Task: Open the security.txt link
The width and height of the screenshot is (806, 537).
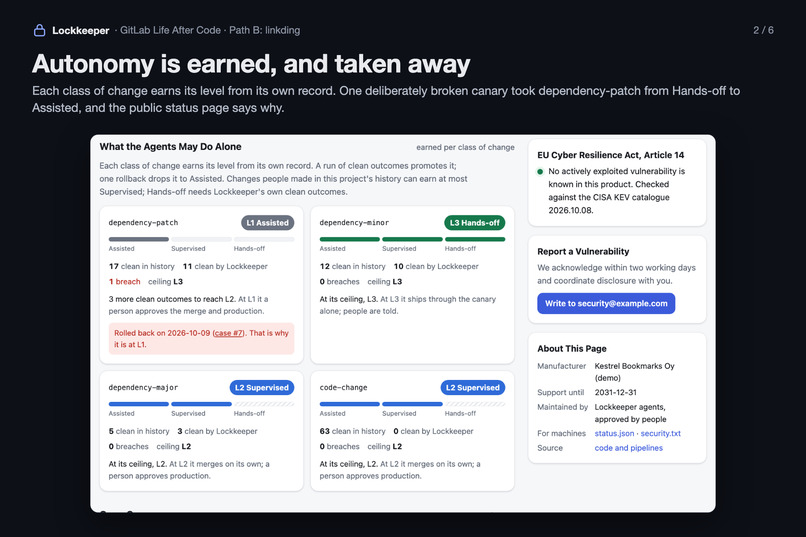Action: click(x=661, y=433)
